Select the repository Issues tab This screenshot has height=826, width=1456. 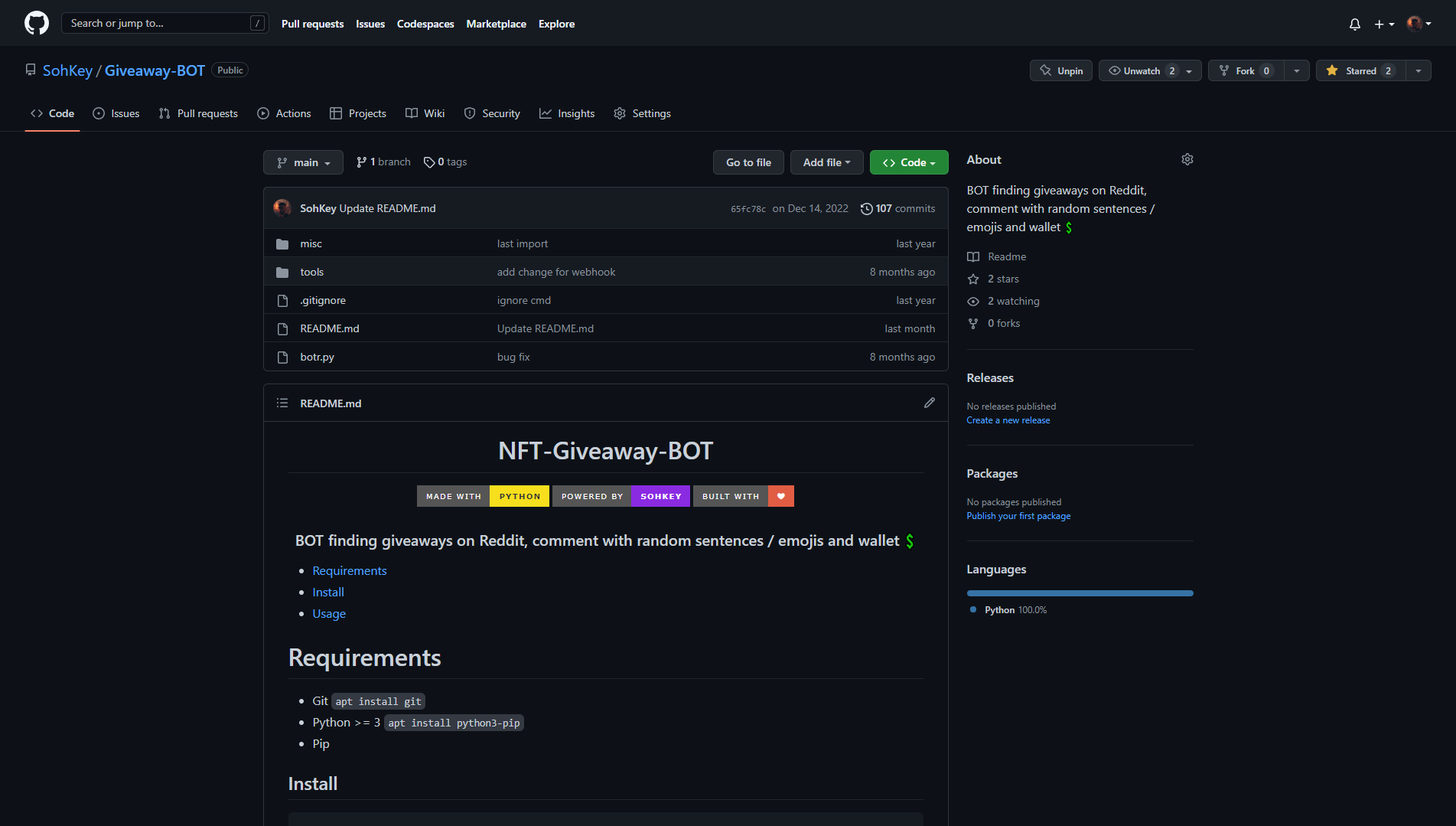tap(116, 113)
